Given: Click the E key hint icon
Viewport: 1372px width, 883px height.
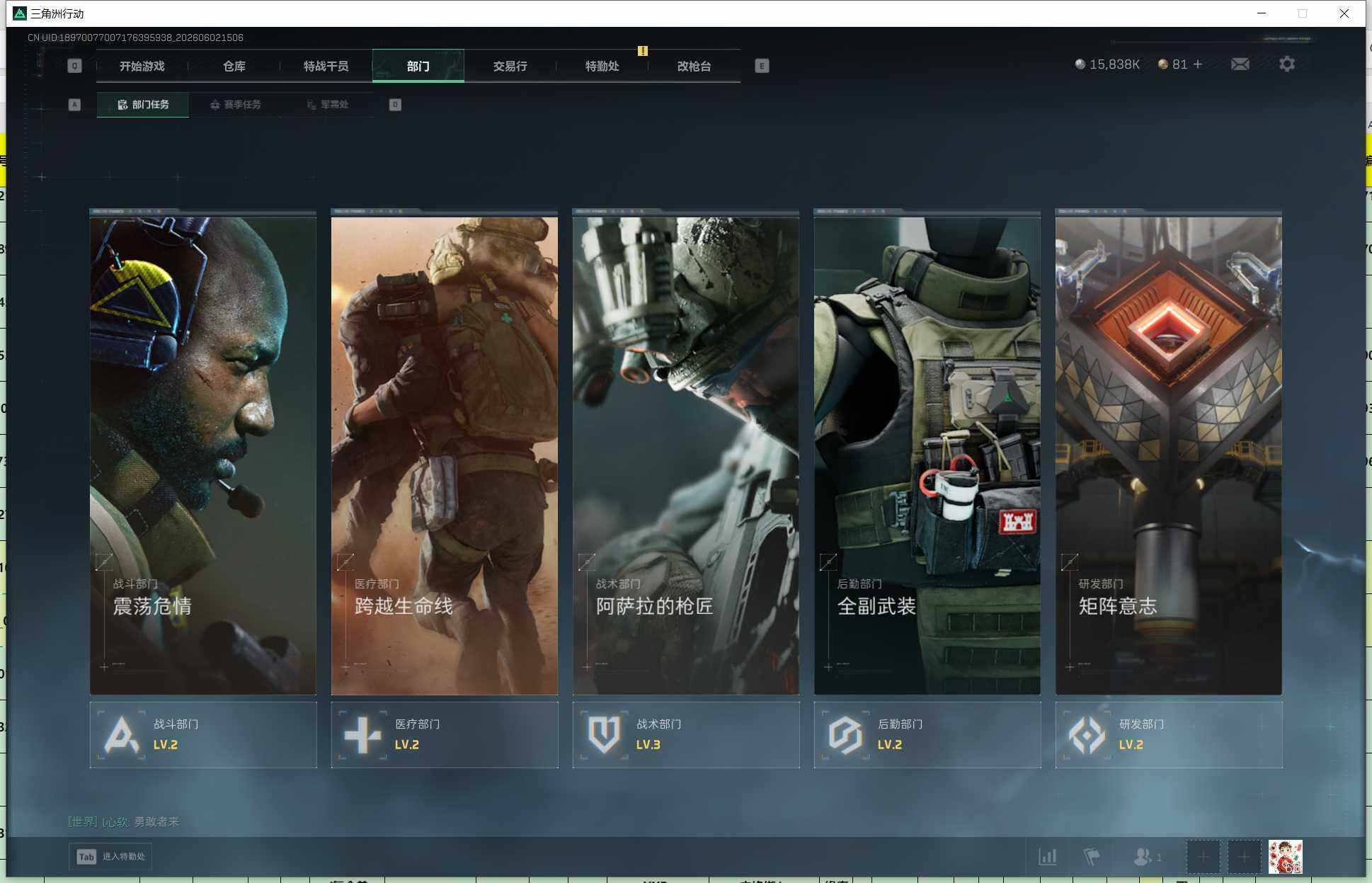Looking at the screenshot, I should point(762,66).
